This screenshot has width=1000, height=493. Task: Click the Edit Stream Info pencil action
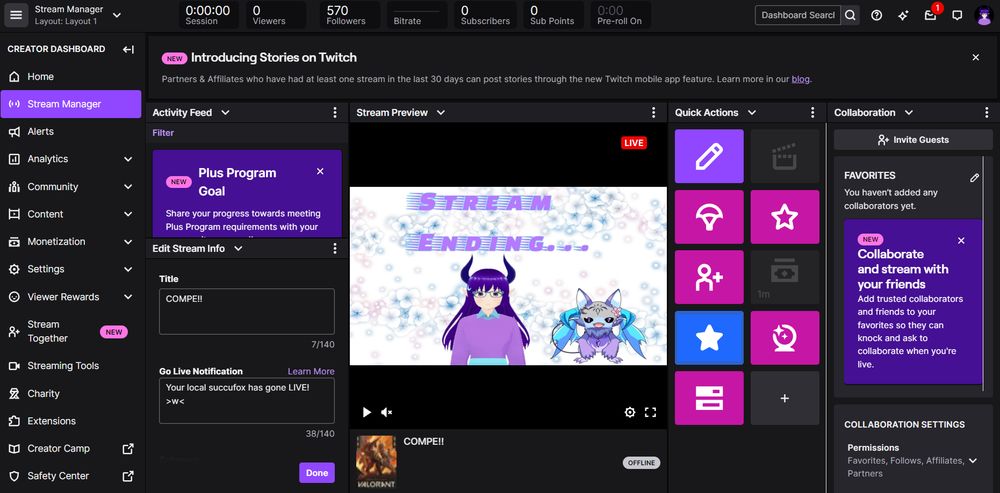pyautogui.click(x=709, y=156)
